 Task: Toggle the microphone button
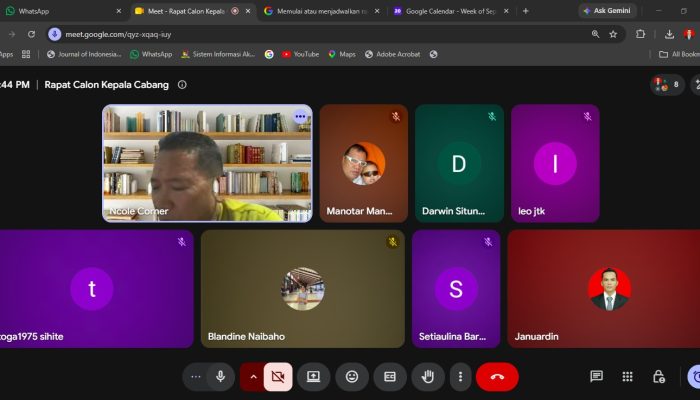[221, 377]
